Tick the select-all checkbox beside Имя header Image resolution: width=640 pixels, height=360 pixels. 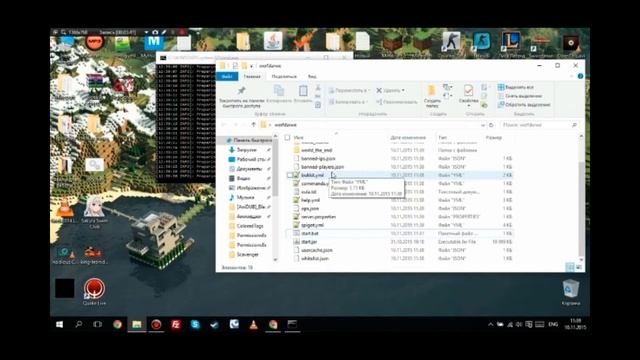click(x=287, y=138)
